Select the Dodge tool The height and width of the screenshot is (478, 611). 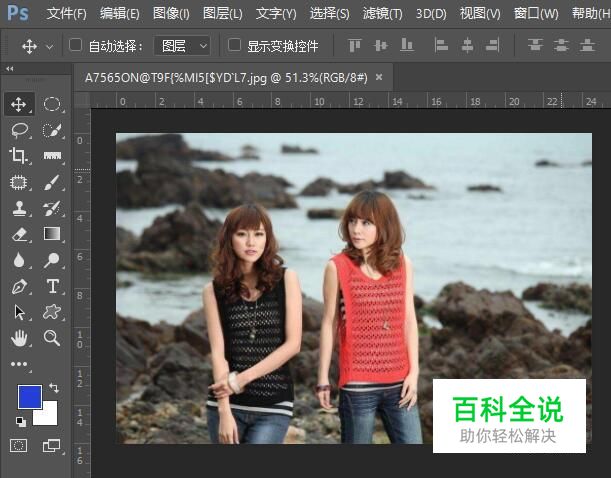[x=52, y=260]
